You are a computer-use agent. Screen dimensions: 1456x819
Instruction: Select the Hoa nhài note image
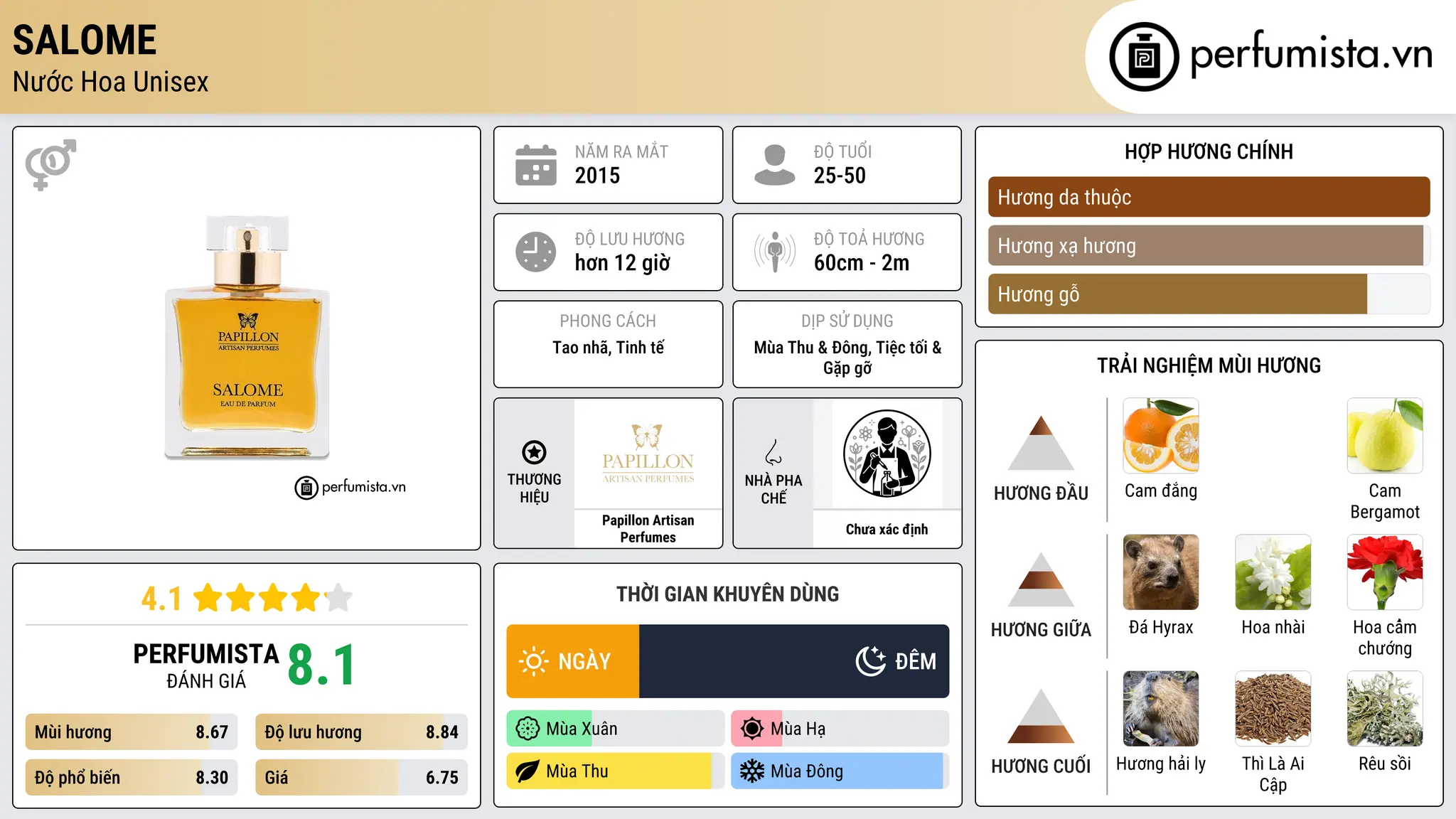tap(1273, 572)
